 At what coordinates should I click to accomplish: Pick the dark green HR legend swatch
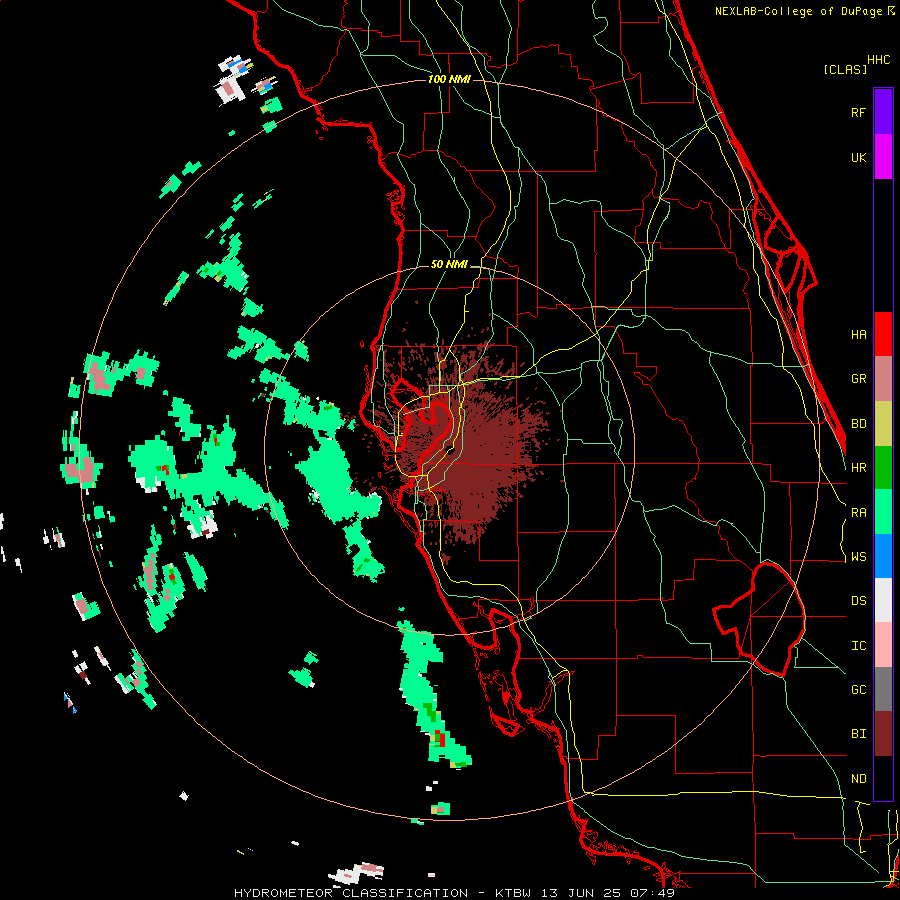point(883,468)
